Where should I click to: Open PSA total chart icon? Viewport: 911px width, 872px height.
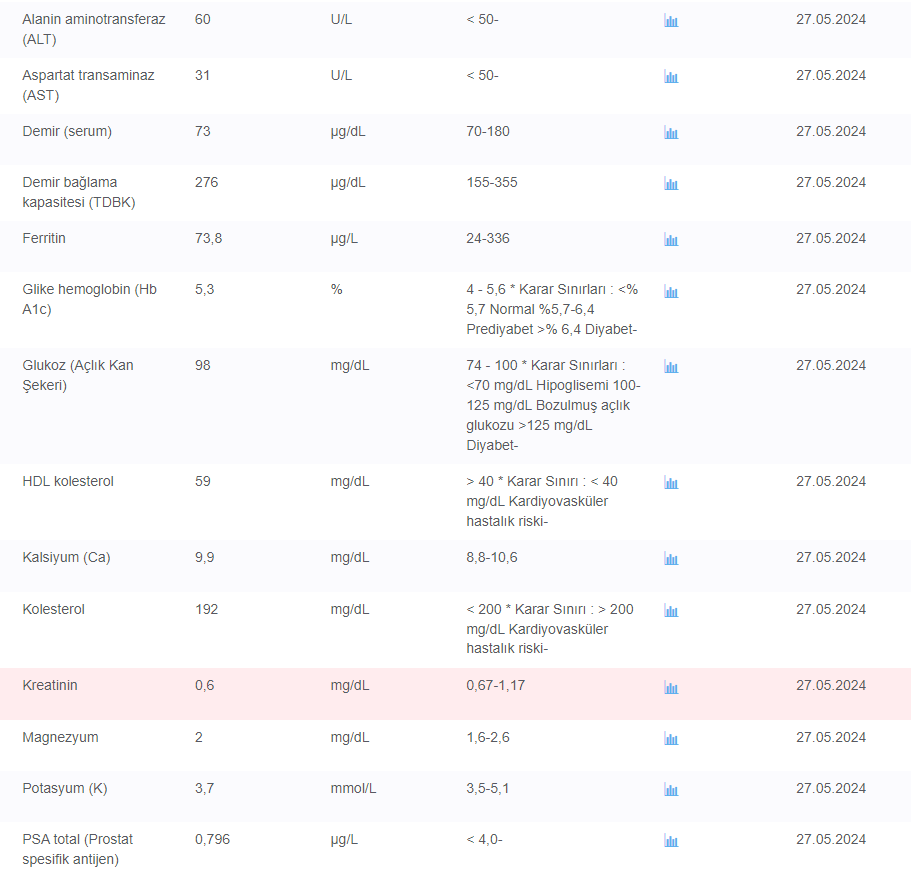pos(671,841)
